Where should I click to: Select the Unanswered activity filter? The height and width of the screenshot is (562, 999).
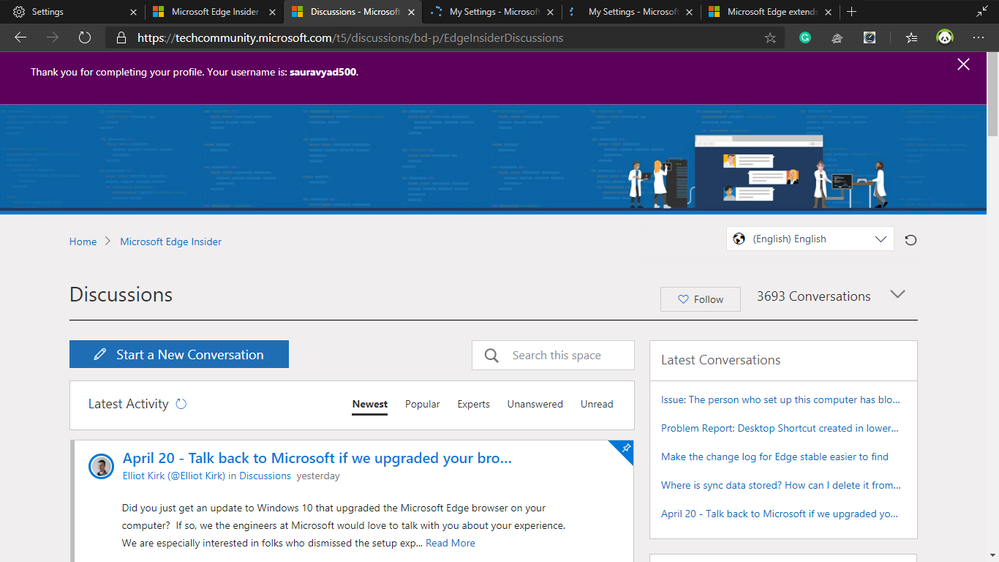pyautogui.click(x=535, y=404)
